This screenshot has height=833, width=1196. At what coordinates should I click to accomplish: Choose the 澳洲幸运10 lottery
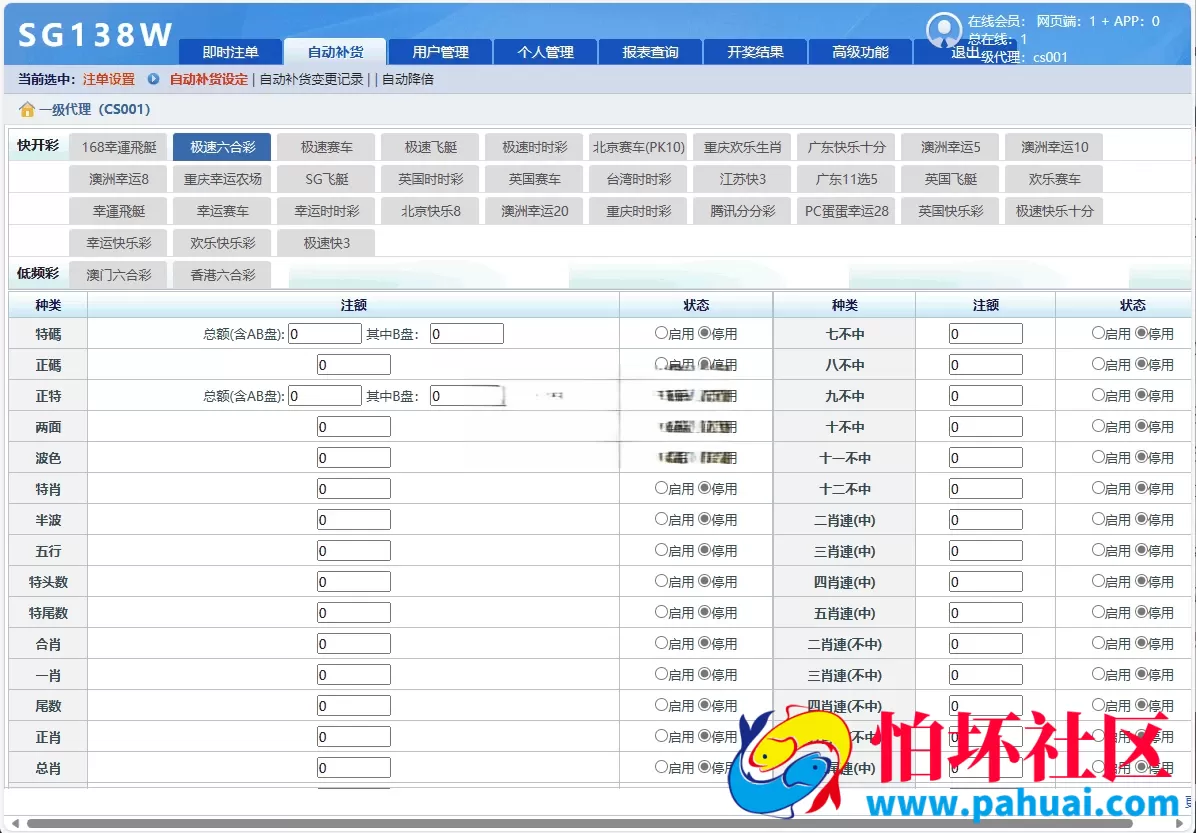(x=1054, y=147)
